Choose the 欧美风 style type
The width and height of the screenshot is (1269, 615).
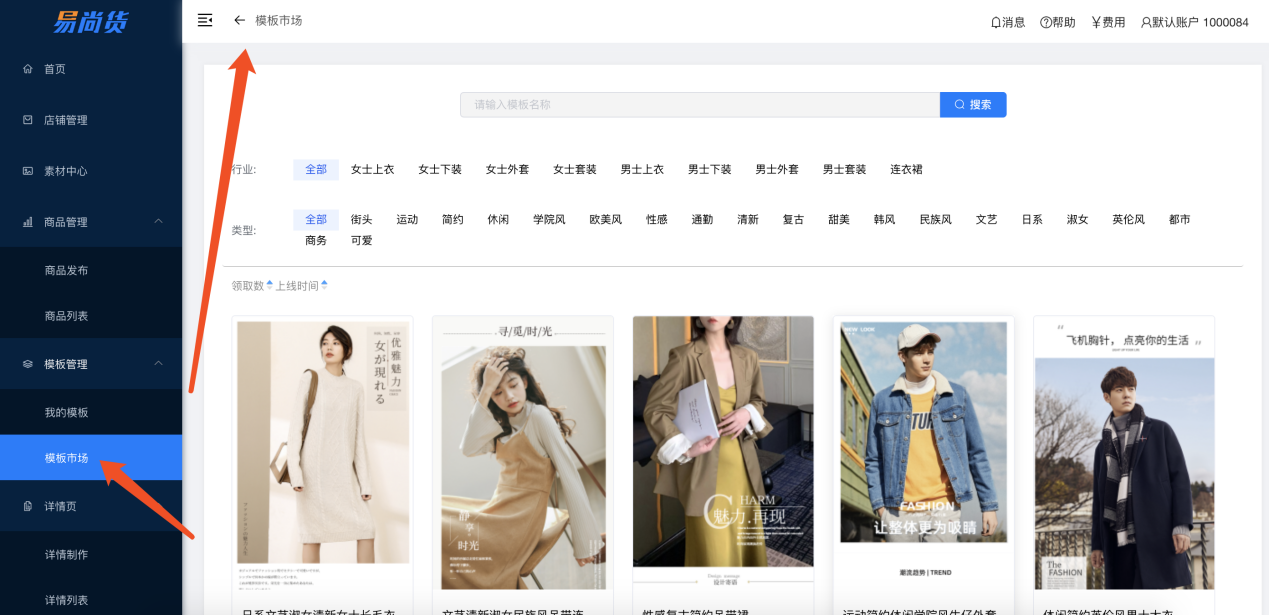coord(606,220)
